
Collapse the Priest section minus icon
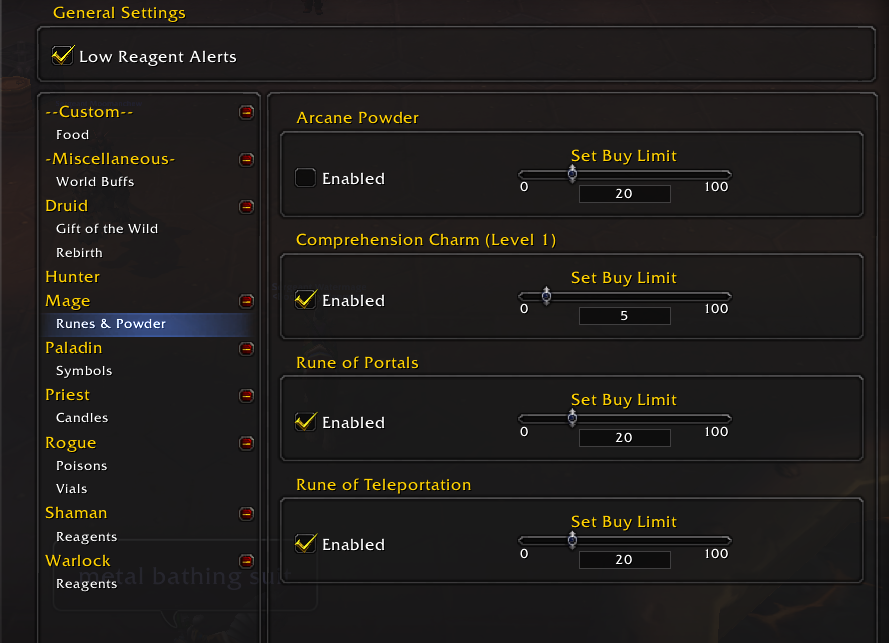tap(246, 395)
